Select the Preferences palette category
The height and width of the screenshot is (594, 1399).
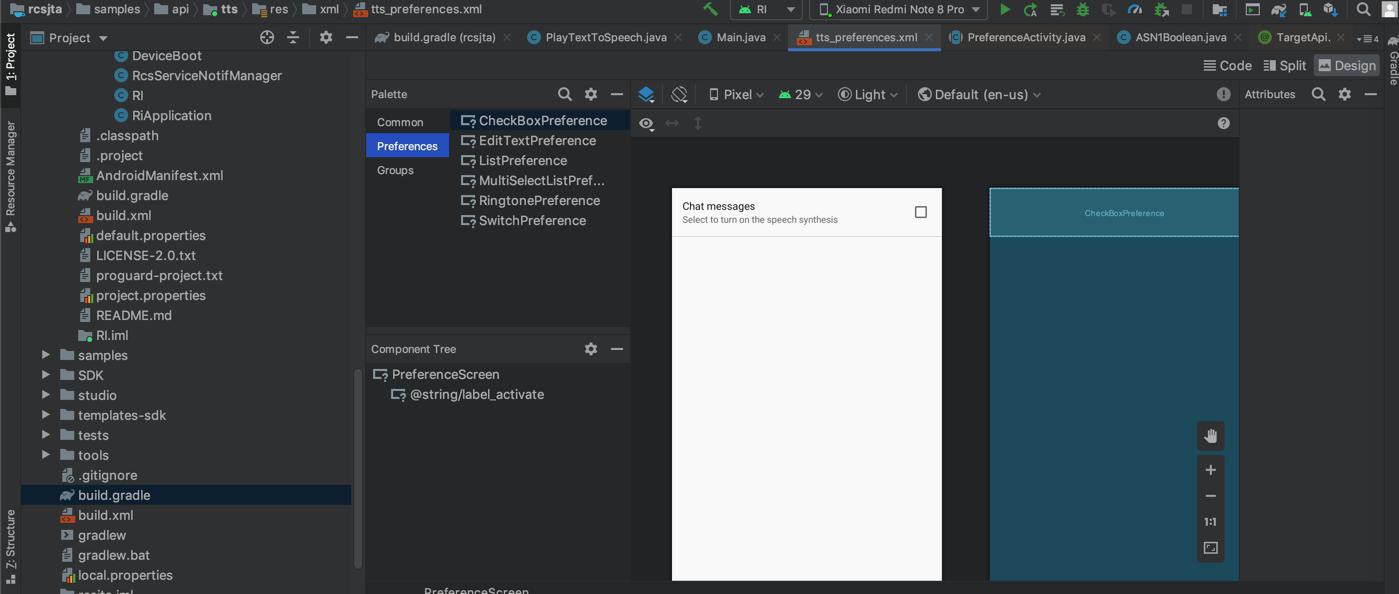click(407, 146)
